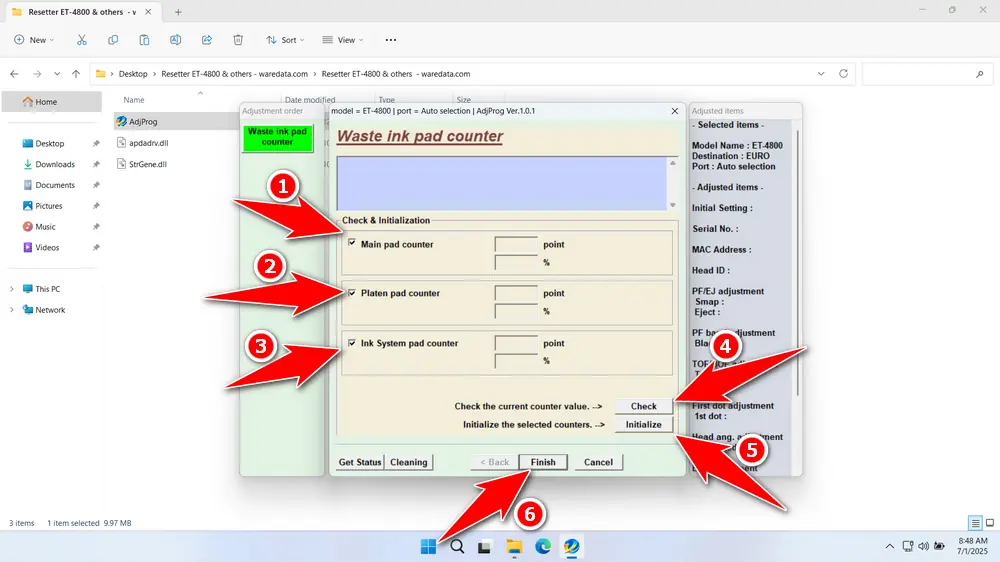Open the View dropdown

(342, 40)
